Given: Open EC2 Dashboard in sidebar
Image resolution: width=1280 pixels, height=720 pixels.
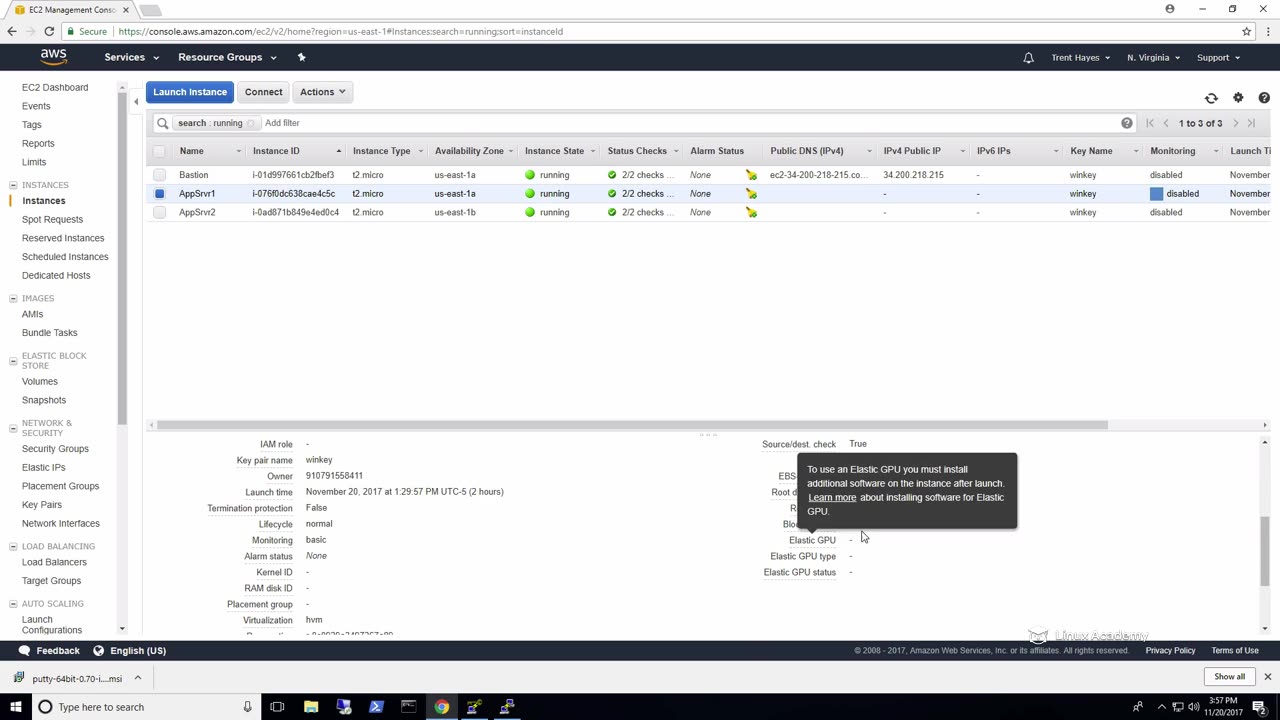Looking at the screenshot, I should pos(55,88).
